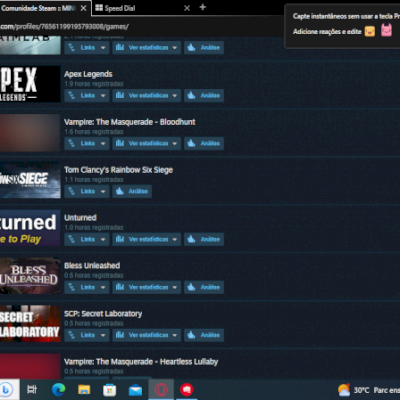The width and height of the screenshot is (400, 400).
Task: Launch Microsoft Edge from the taskbar
Action: (58, 389)
